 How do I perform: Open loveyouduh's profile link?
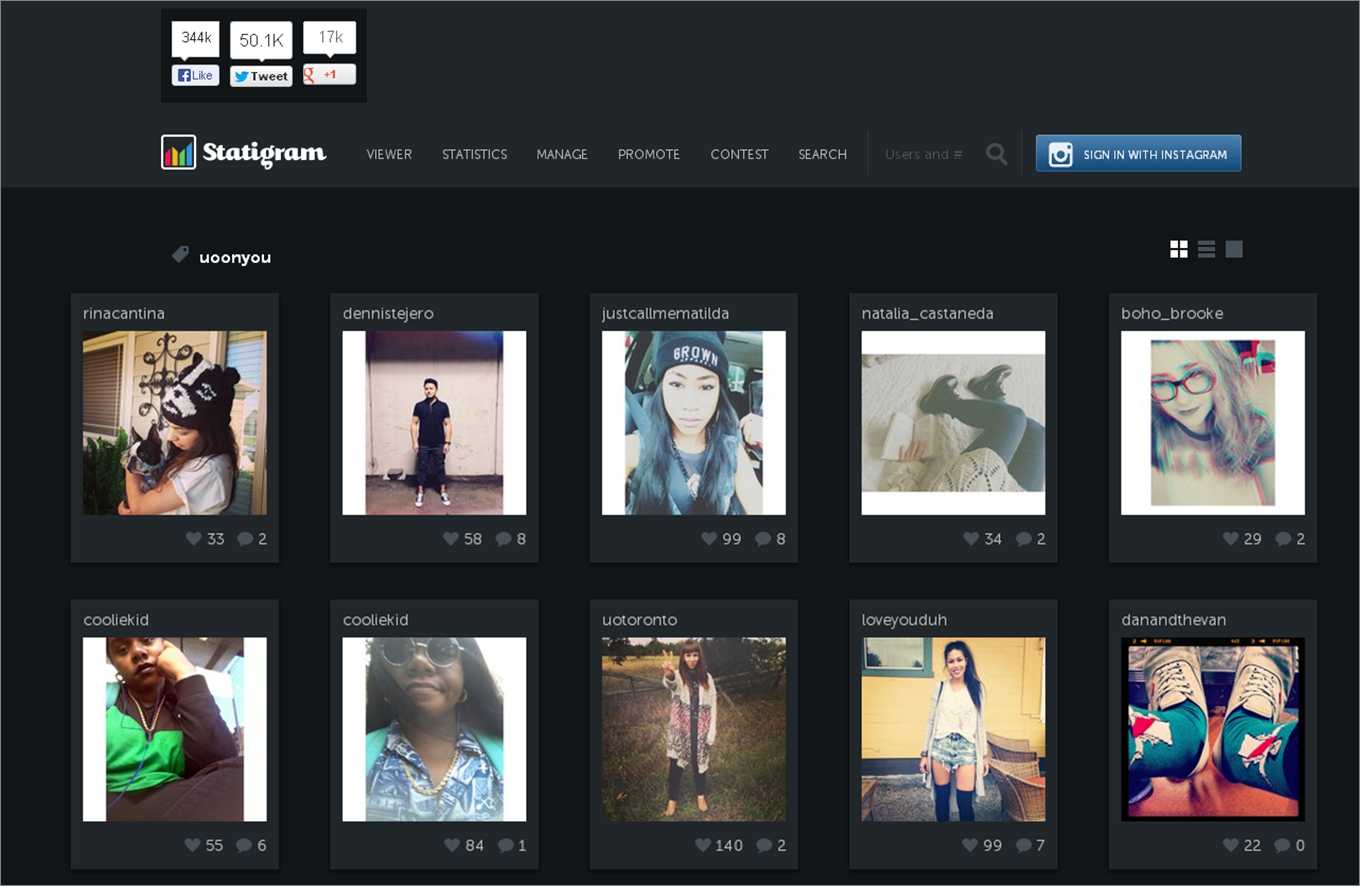(904, 620)
